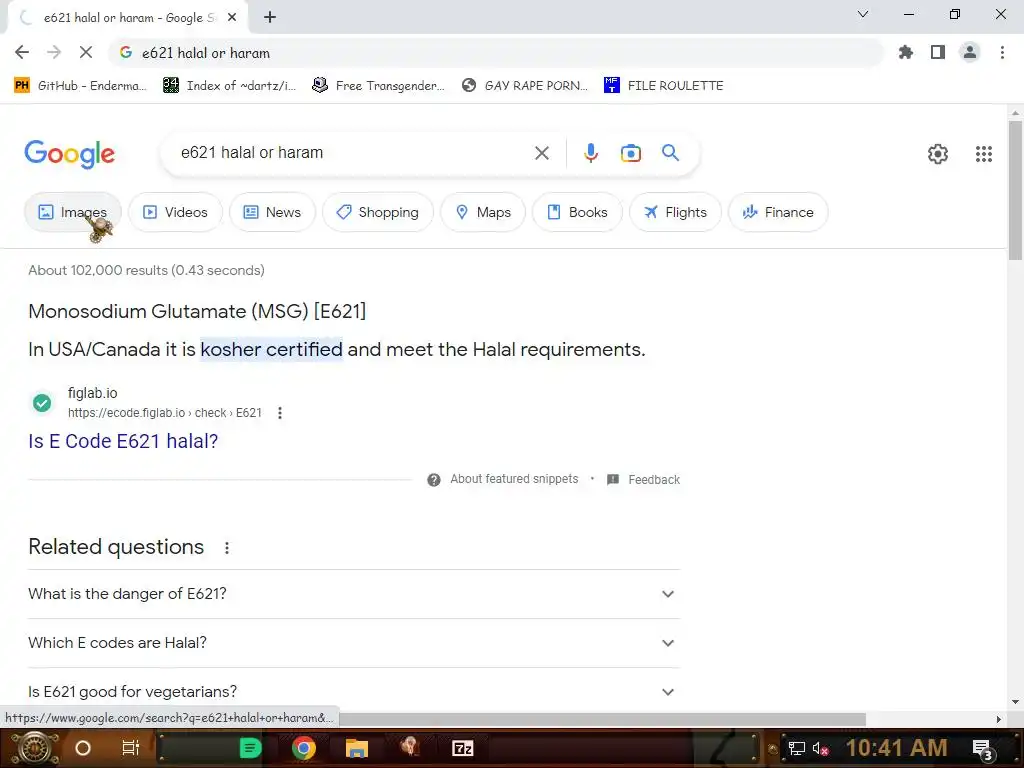The height and width of the screenshot is (768, 1024).
Task: Open the 'Is E Code E621 halal?' link
Action: [123, 441]
